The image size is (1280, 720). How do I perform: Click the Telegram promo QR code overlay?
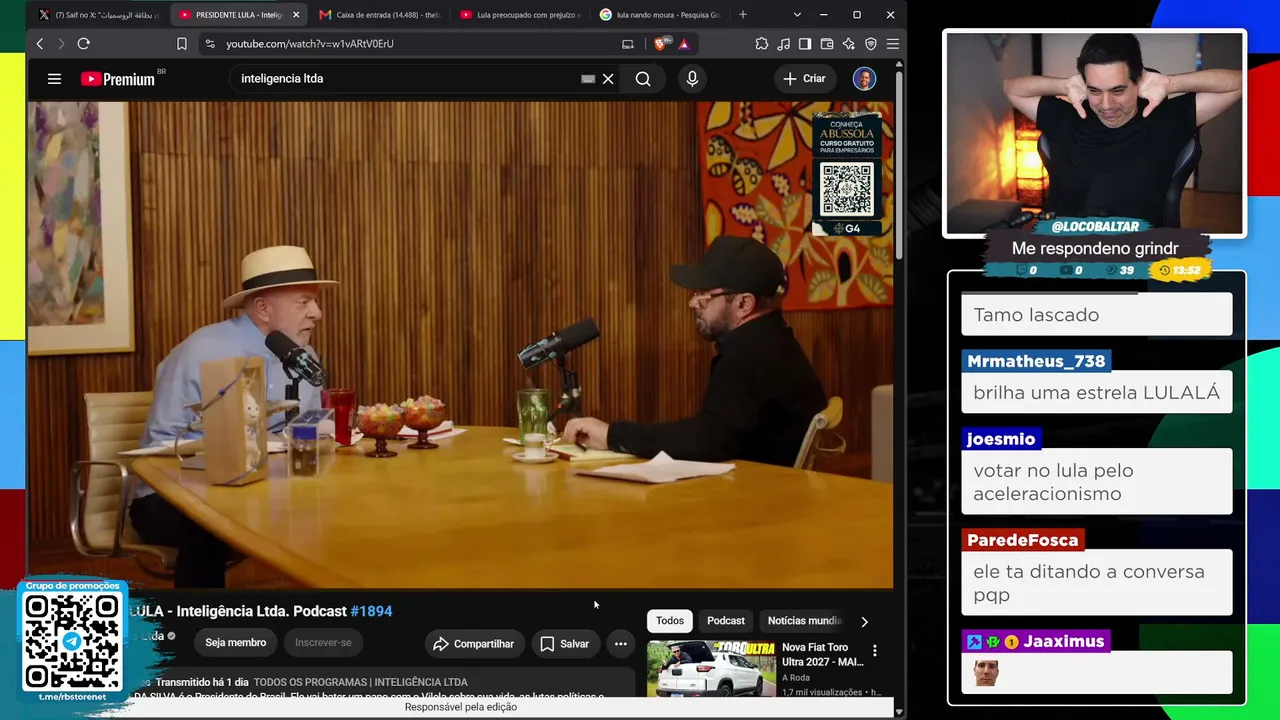click(72, 640)
